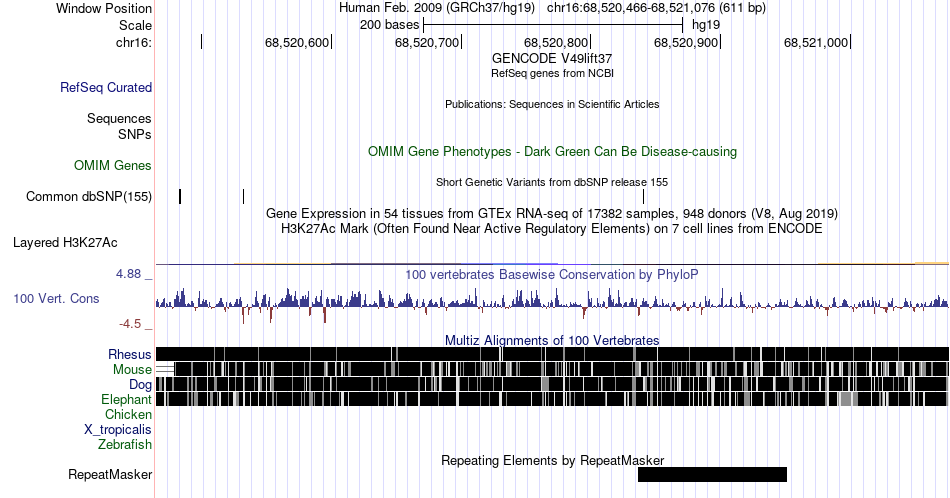This screenshot has height=498, width=950.
Task: Click the Elephant alignment bar
Action: (x=552, y=399)
